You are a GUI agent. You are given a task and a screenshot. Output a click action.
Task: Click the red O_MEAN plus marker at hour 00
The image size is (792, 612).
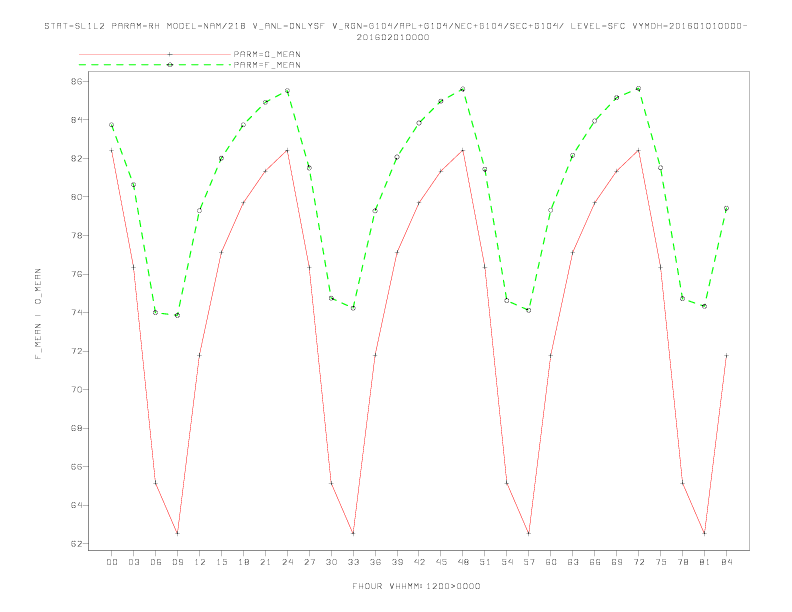112,150
